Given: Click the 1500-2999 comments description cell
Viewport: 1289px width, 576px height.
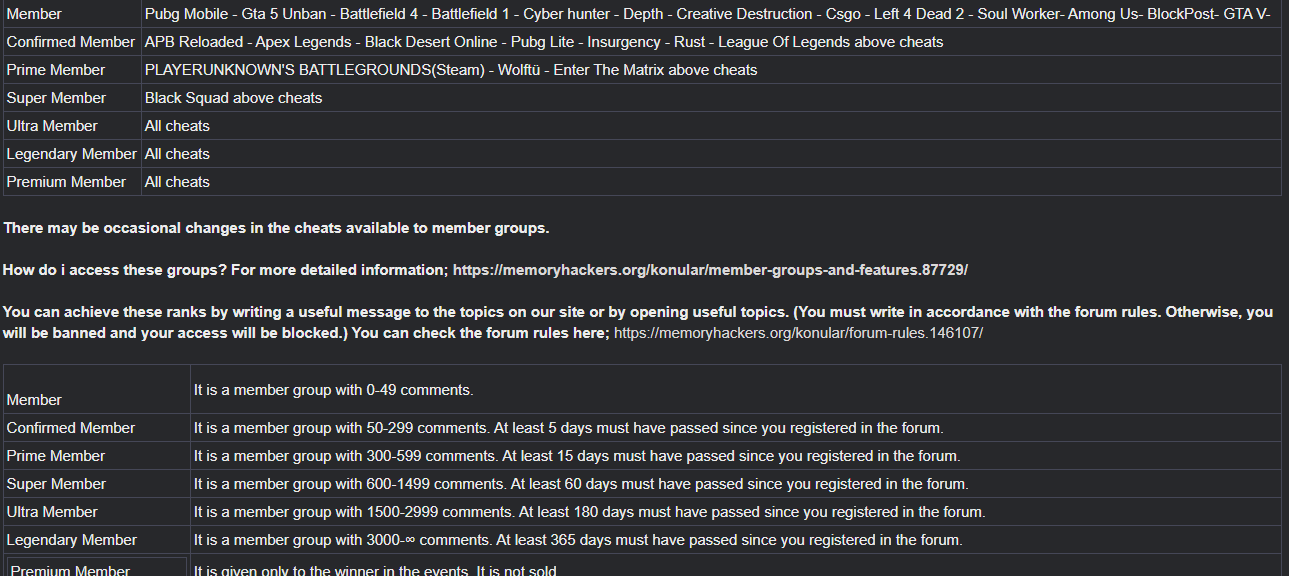Looking at the screenshot, I should tap(736, 512).
